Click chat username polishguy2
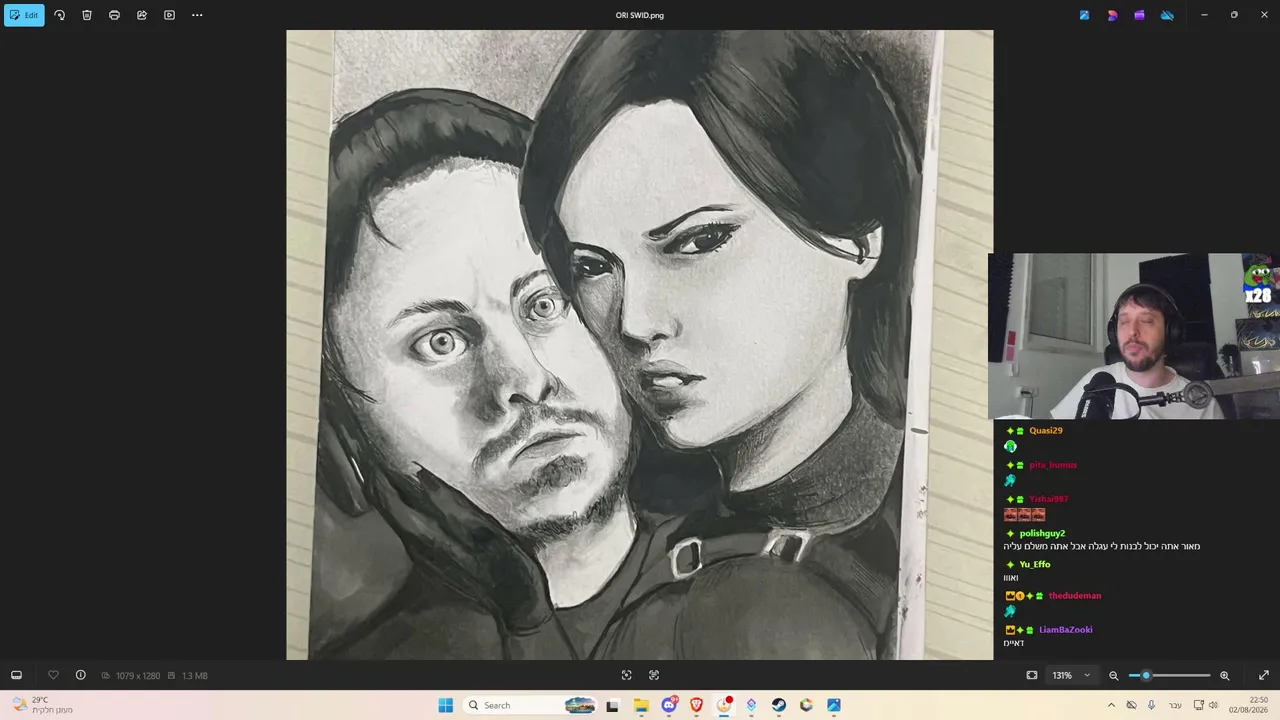Viewport: 1280px width, 720px height. click(x=1042, y=534)
